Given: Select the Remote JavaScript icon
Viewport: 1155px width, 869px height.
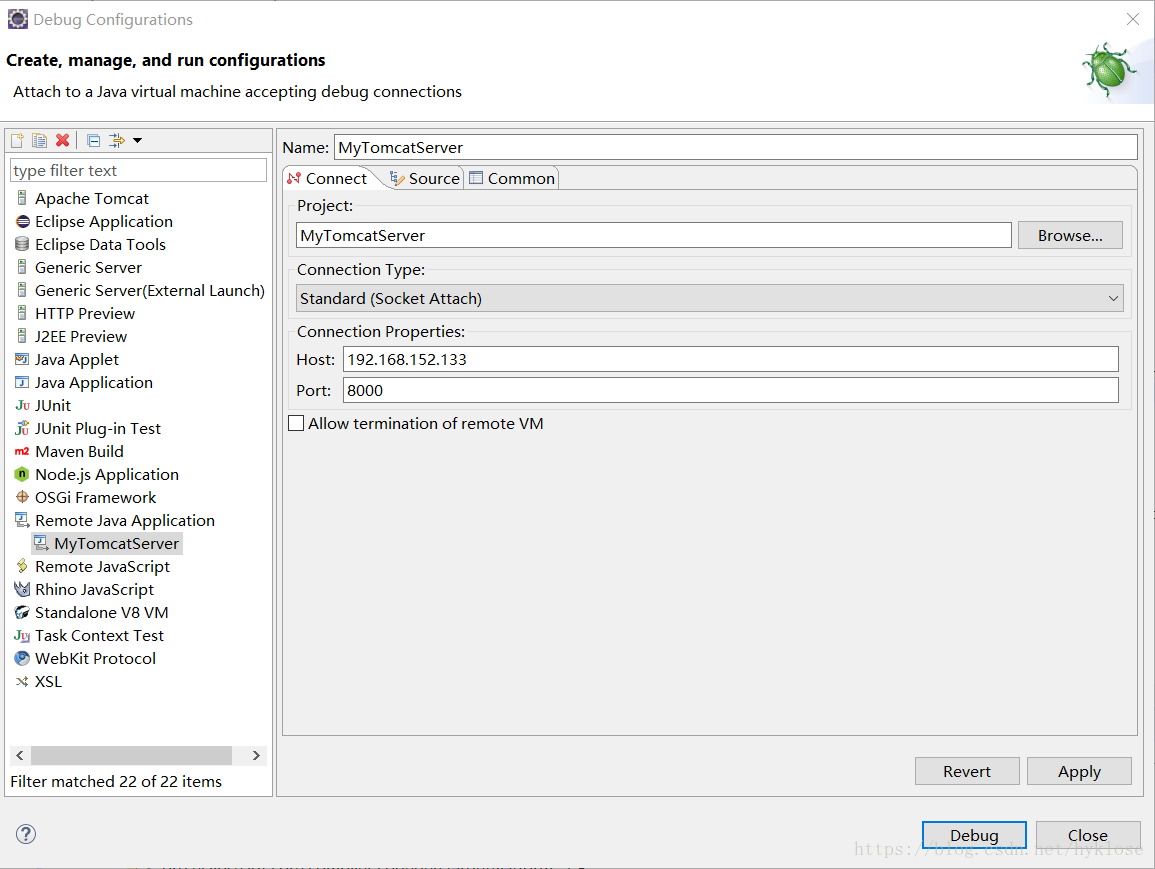Looking at the screenshot, I should point(22,566).
